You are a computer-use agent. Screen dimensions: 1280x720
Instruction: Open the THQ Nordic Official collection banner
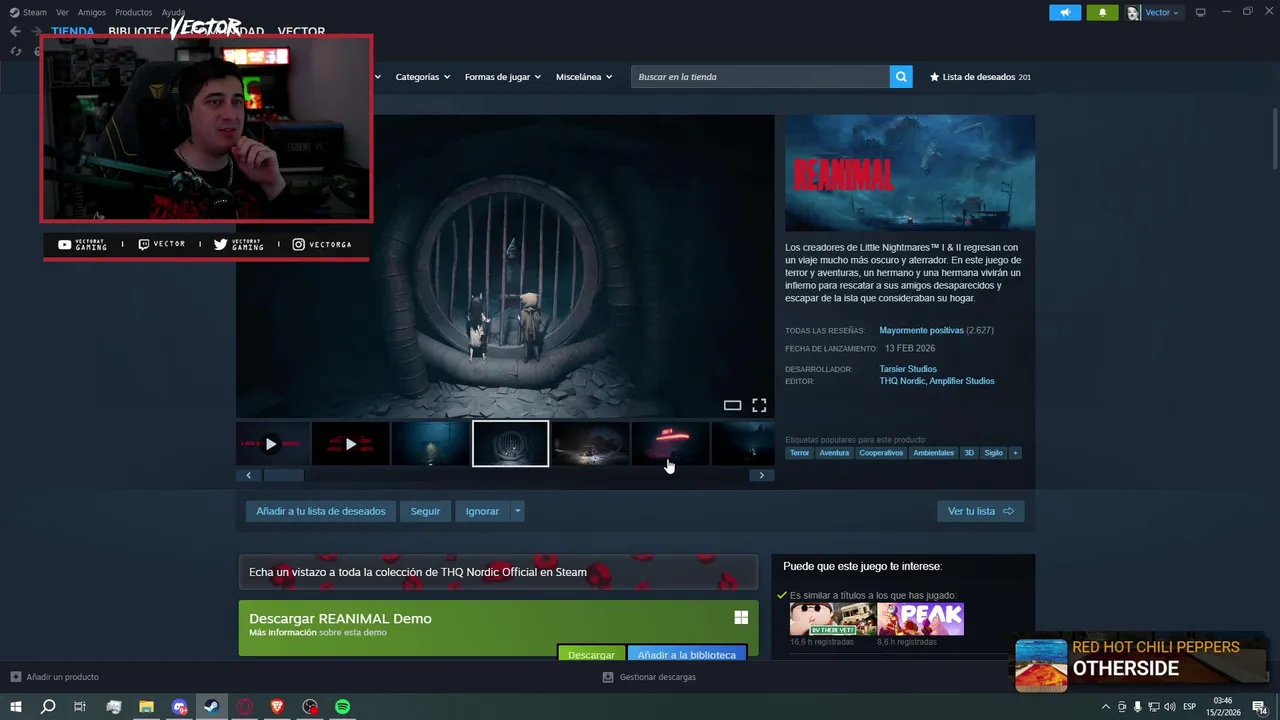point(498,572)
